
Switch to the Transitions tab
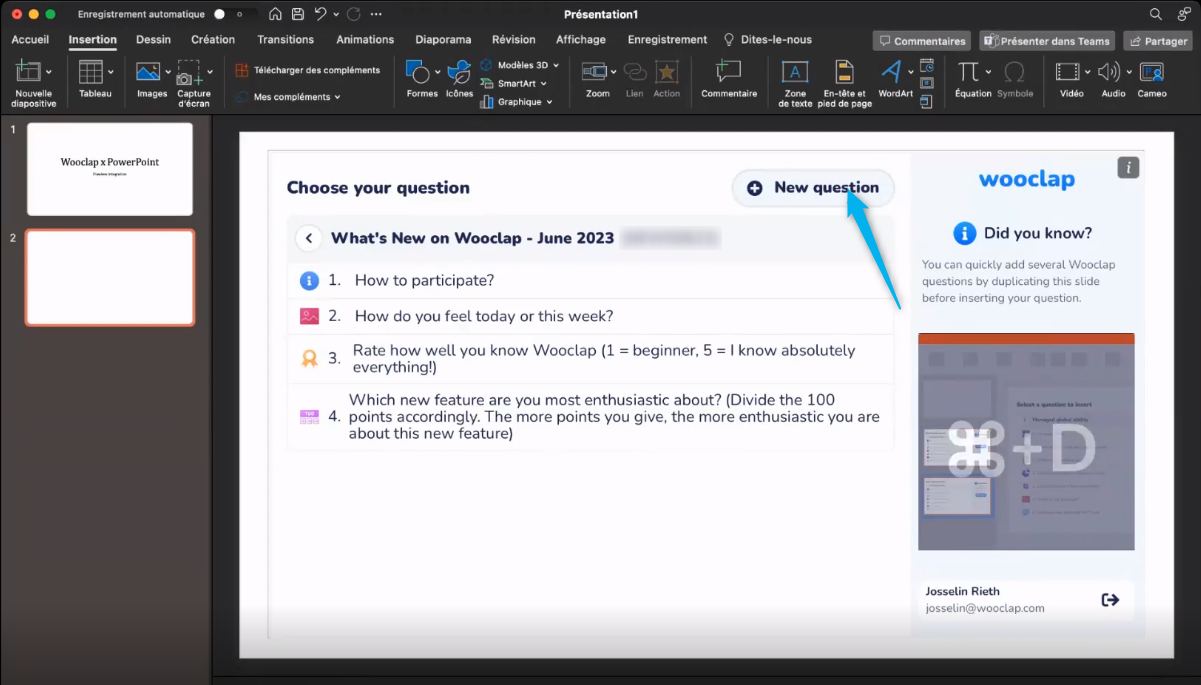click(285, 40)
